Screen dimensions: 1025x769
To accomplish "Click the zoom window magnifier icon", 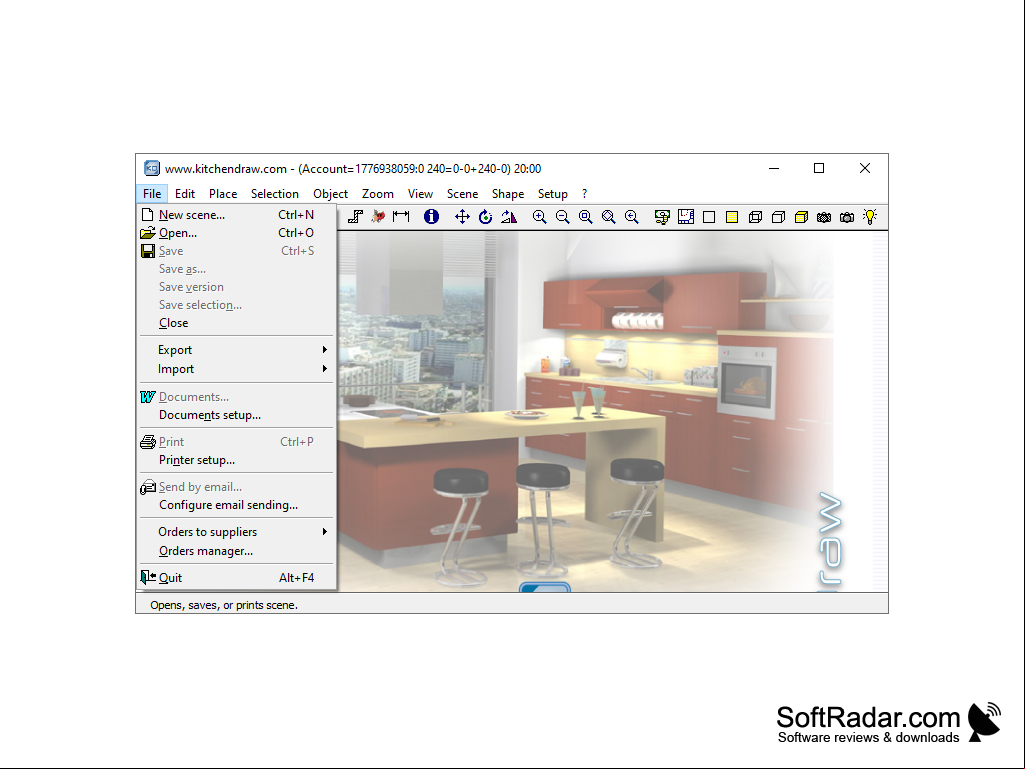I will [586, 217].
